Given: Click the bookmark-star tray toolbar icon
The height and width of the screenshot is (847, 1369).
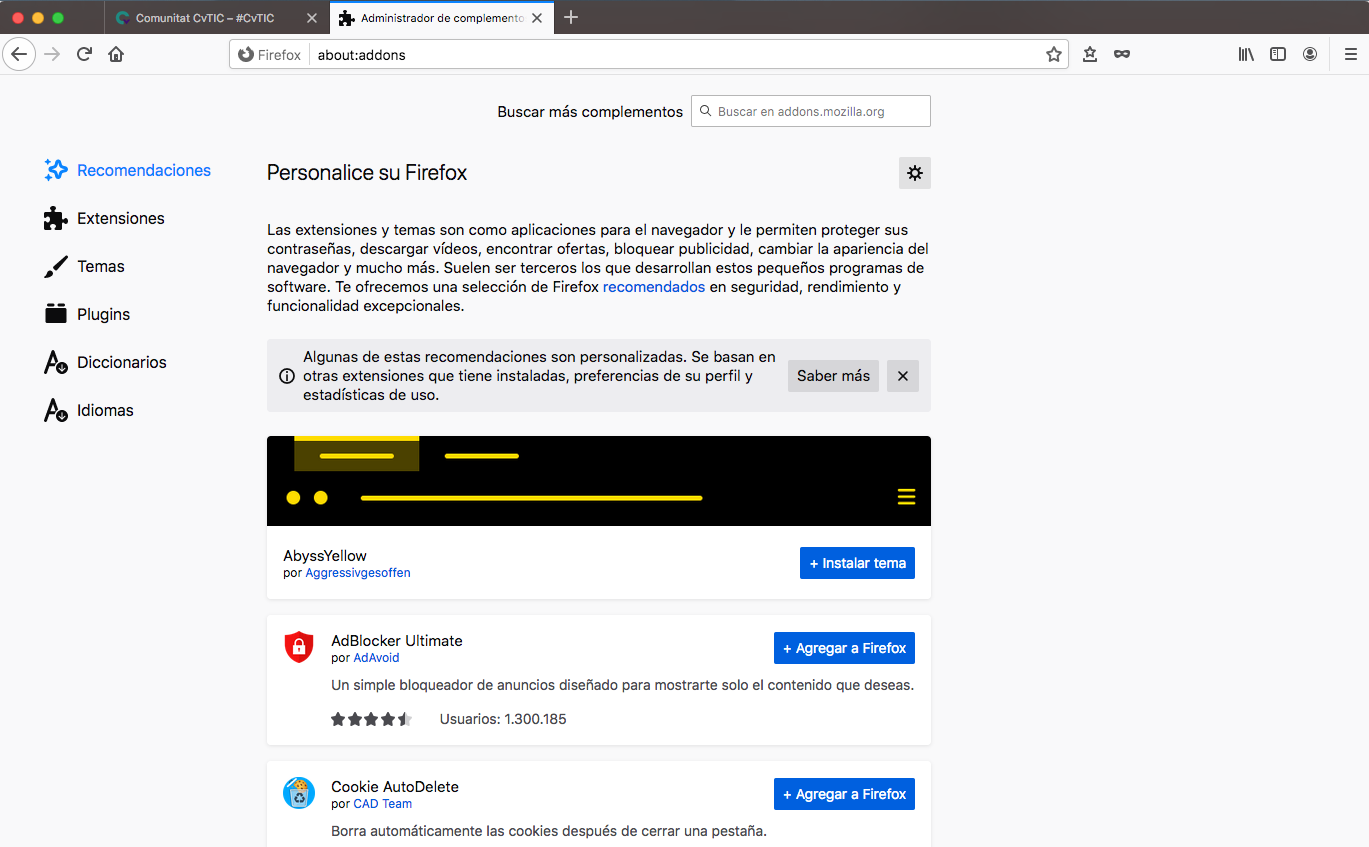Looking at the screenshot, I should tap(1090, 55).
